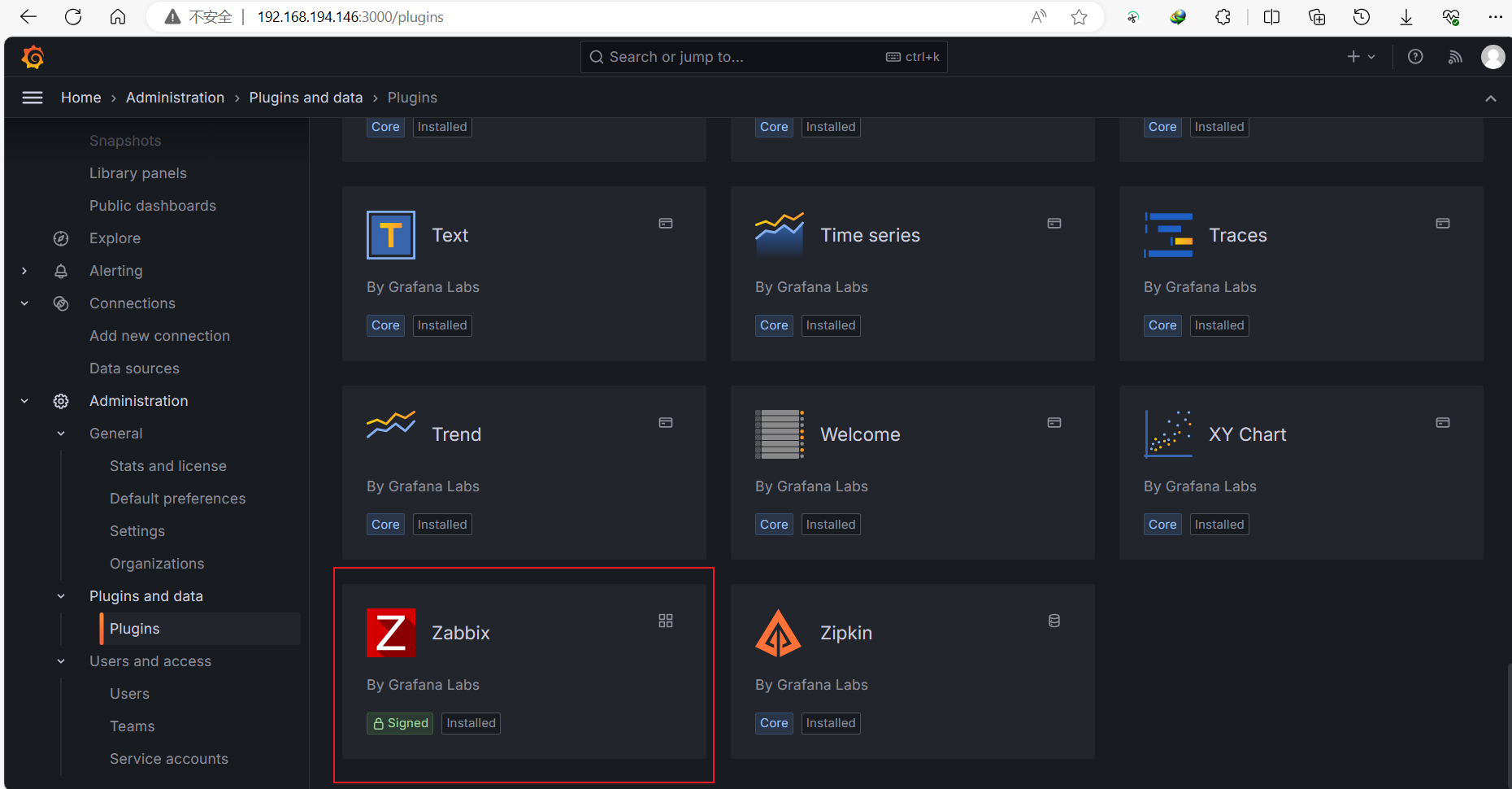This screenshot has width=1512, height=789.
Task: Open the help question-mark icon
Action: coord(1415,57)
